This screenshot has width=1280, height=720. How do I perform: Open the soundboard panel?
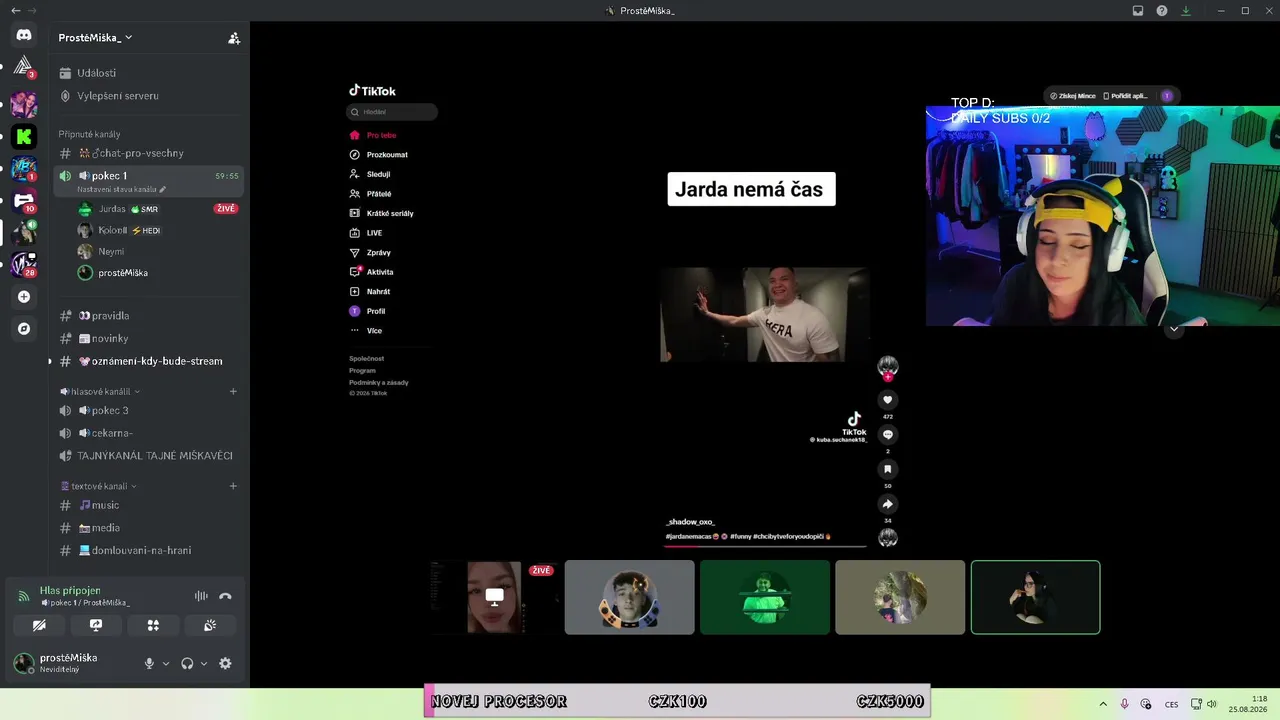click(210, 625)
